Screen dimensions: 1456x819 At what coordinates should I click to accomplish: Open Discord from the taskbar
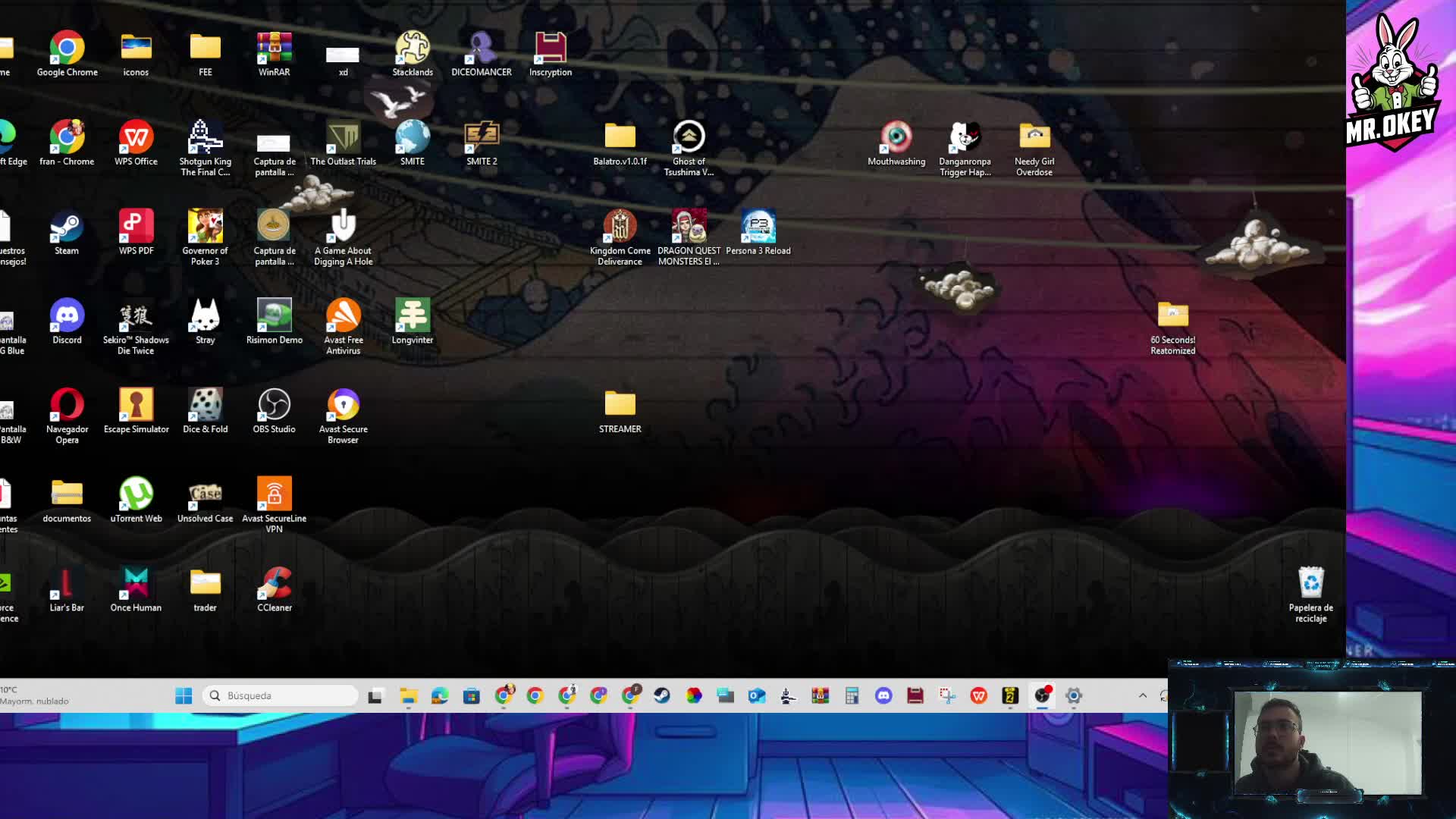(x=883, y=695)
